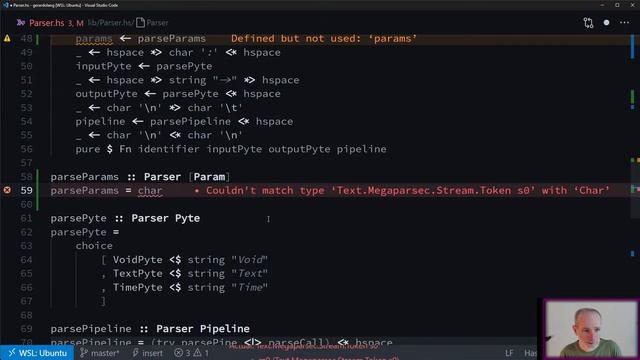Click the underlined 'params' on line 48
The width and height of the screenshot is (640, 360).
[x=94, y=39]
